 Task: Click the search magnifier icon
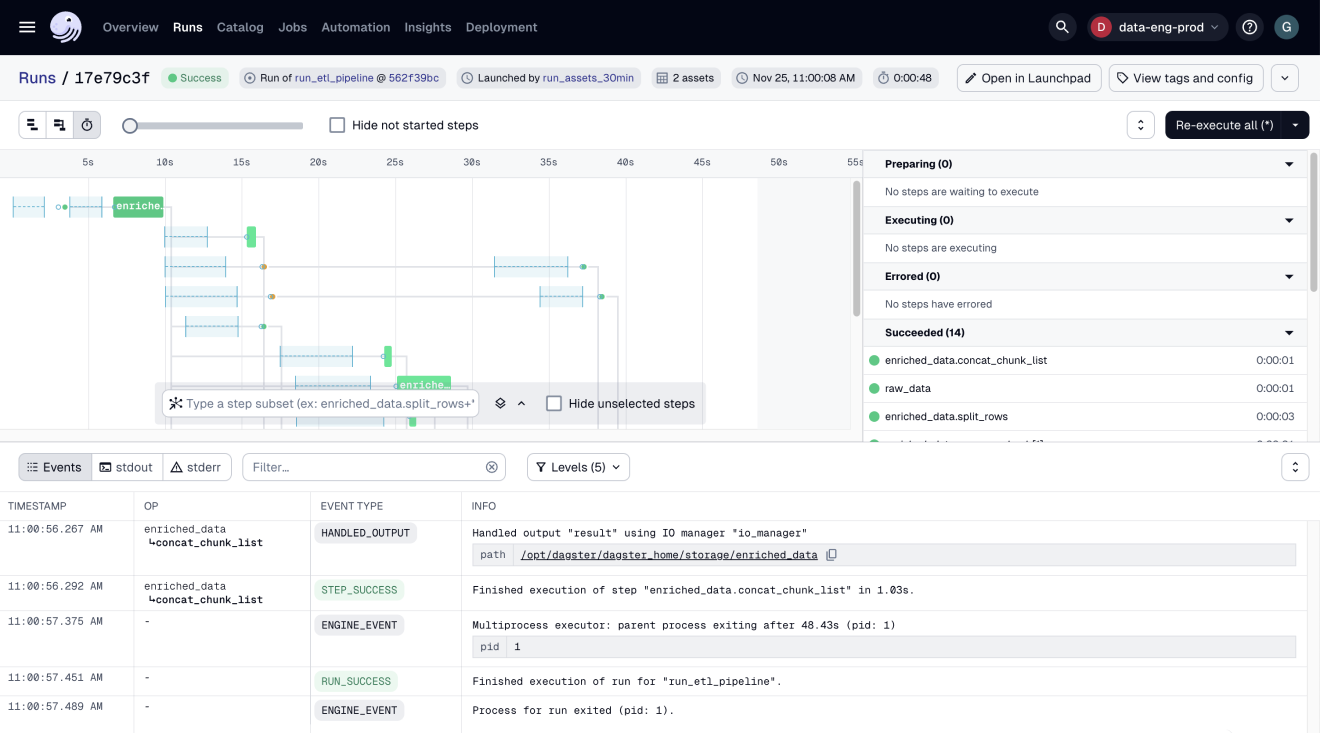pos(1062,27)
